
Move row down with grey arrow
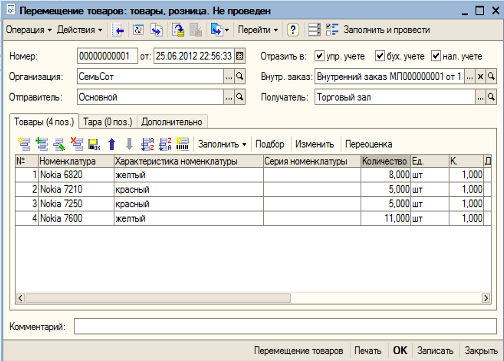(129, 144)
